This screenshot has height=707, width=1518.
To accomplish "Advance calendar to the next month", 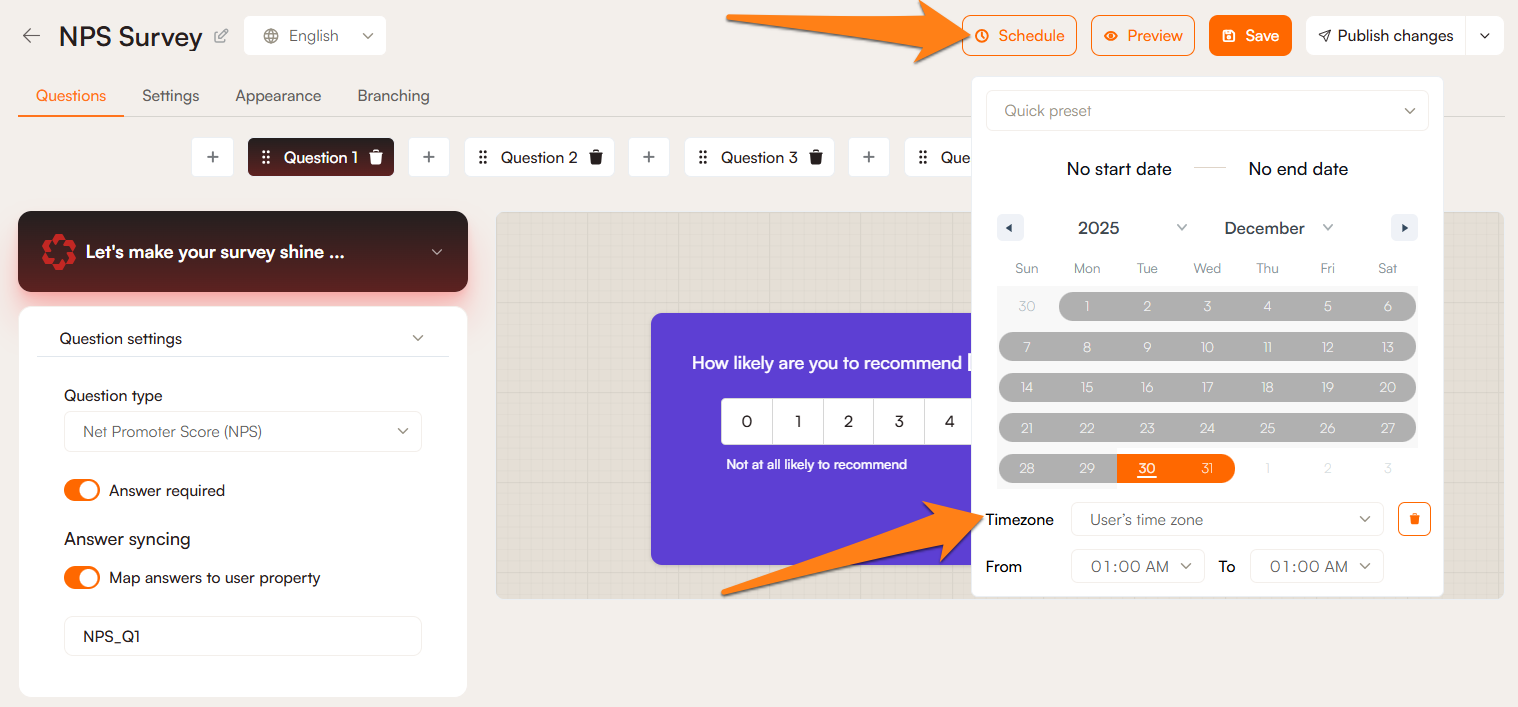I will coord(1404,228).
